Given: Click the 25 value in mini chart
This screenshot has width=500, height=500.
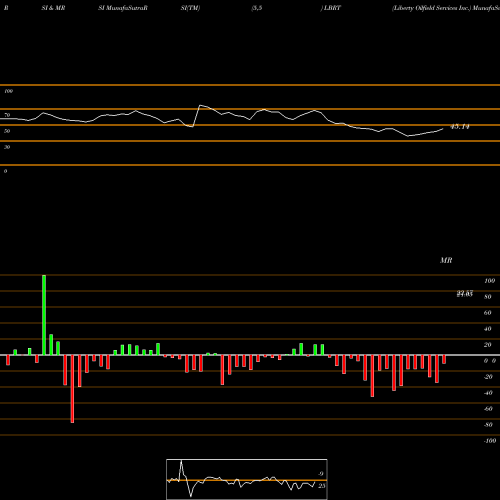Looking at the screenshot, I should (x=322, y=486).
